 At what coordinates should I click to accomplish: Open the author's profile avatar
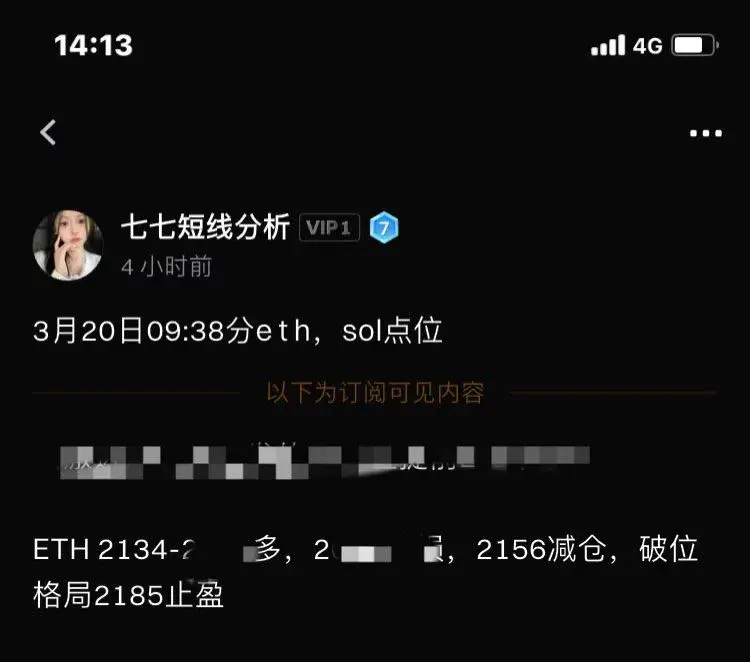(68, 245)
